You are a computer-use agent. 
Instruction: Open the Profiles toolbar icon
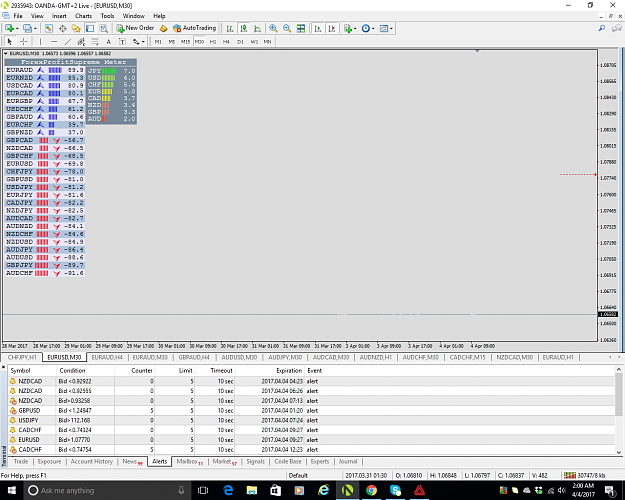point(27,28)
